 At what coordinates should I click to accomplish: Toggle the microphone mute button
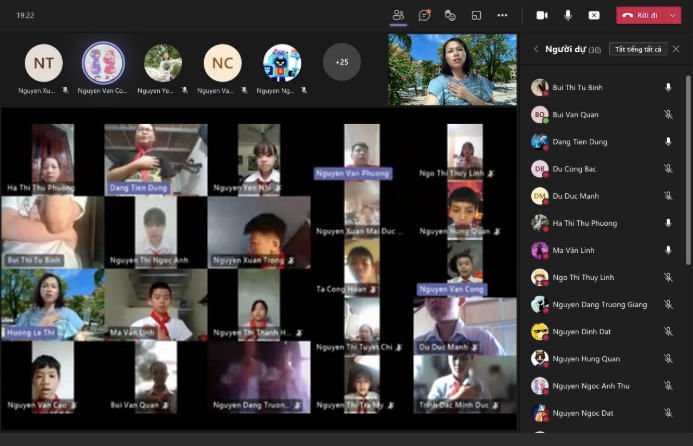click(568, 15)
